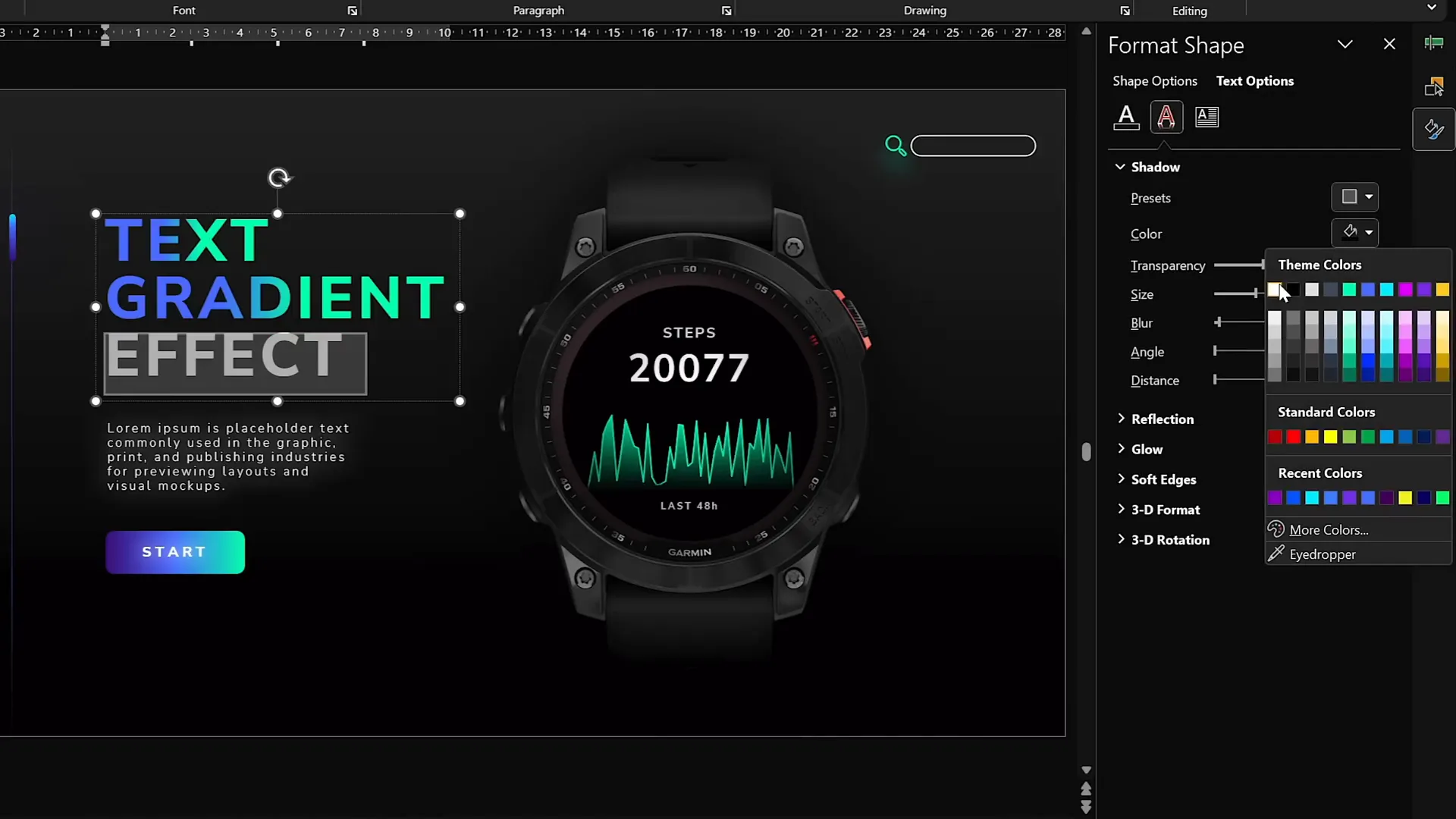1456x819 pixels.
Task: Click the Distance slider handle
Action: click(1215, 379)
